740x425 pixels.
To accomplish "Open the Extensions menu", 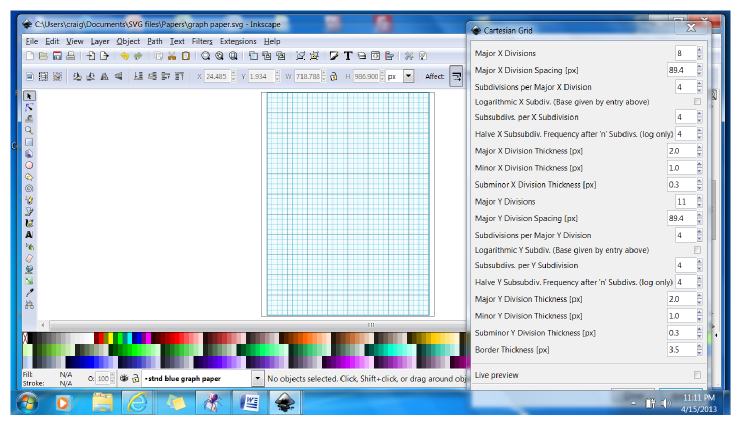I will (238, 42).
